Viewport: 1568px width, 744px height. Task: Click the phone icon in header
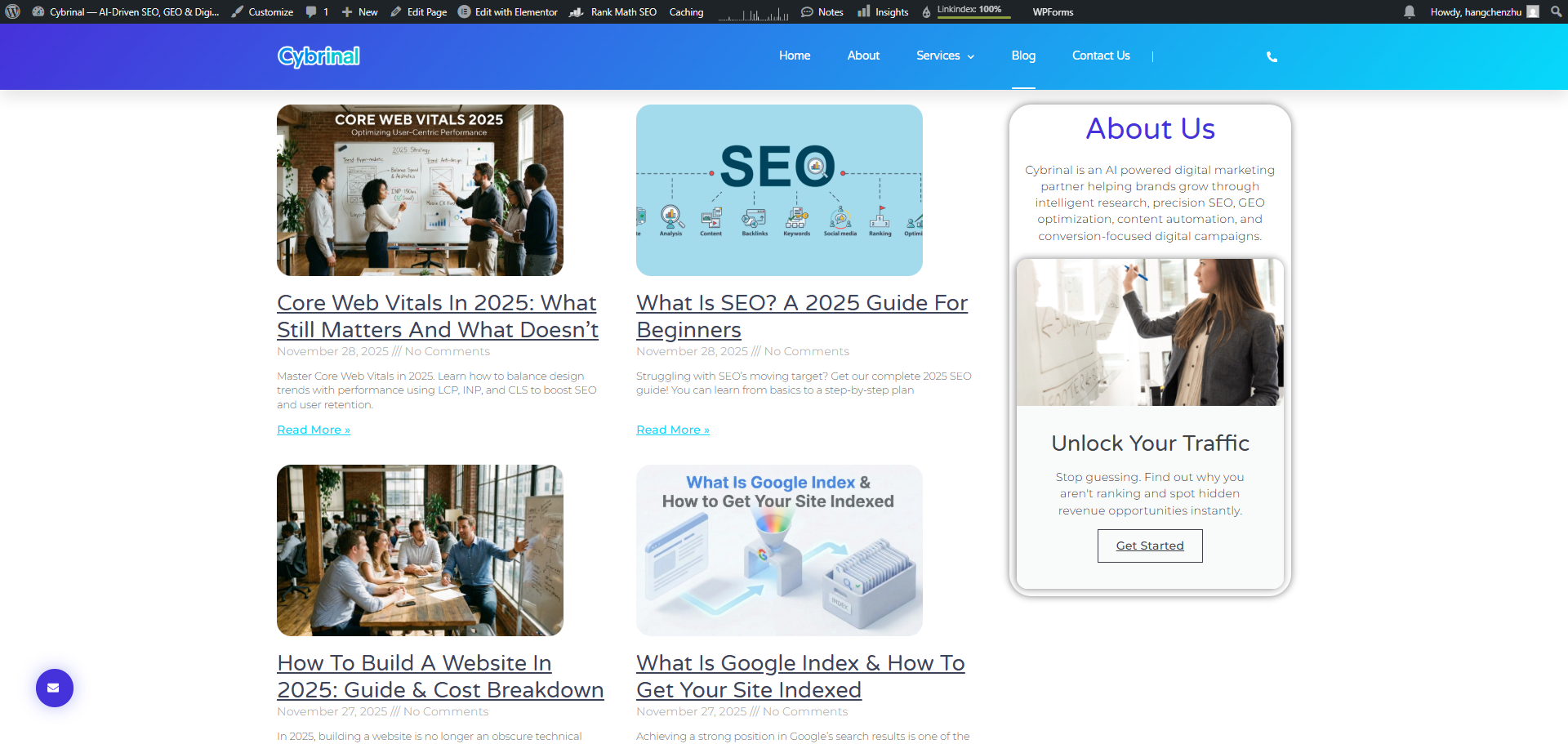coord(1272,56)
